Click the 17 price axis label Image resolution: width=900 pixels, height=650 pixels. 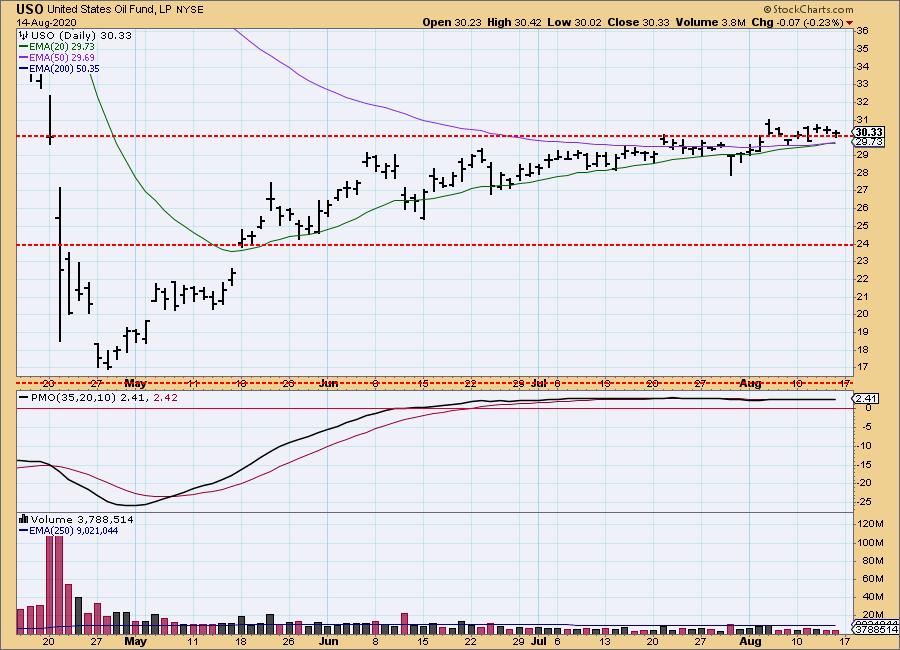[x=862, y=367]
